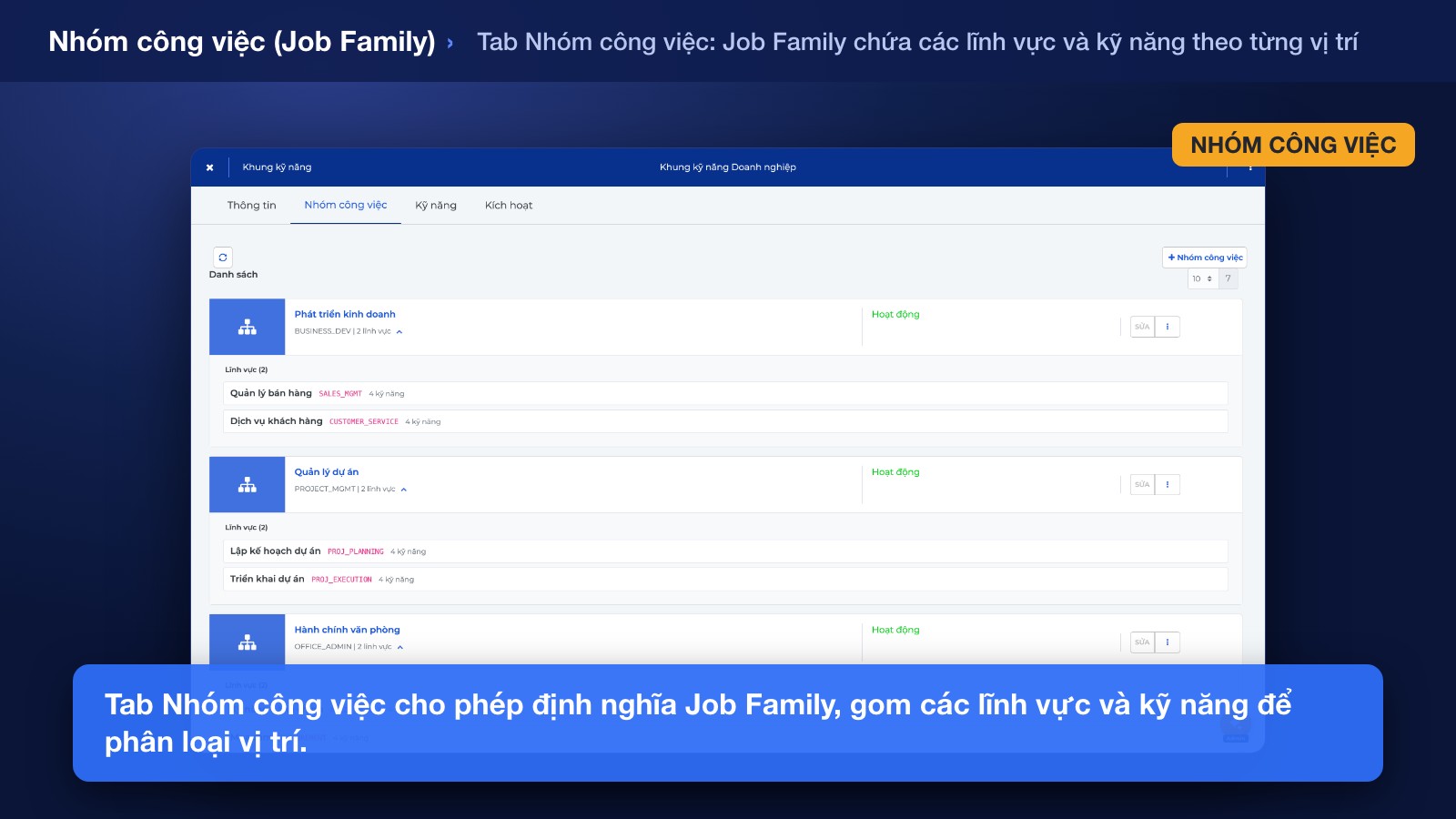
Task: Open the Quản lý dự án job family link
Action: pos(327,472)
